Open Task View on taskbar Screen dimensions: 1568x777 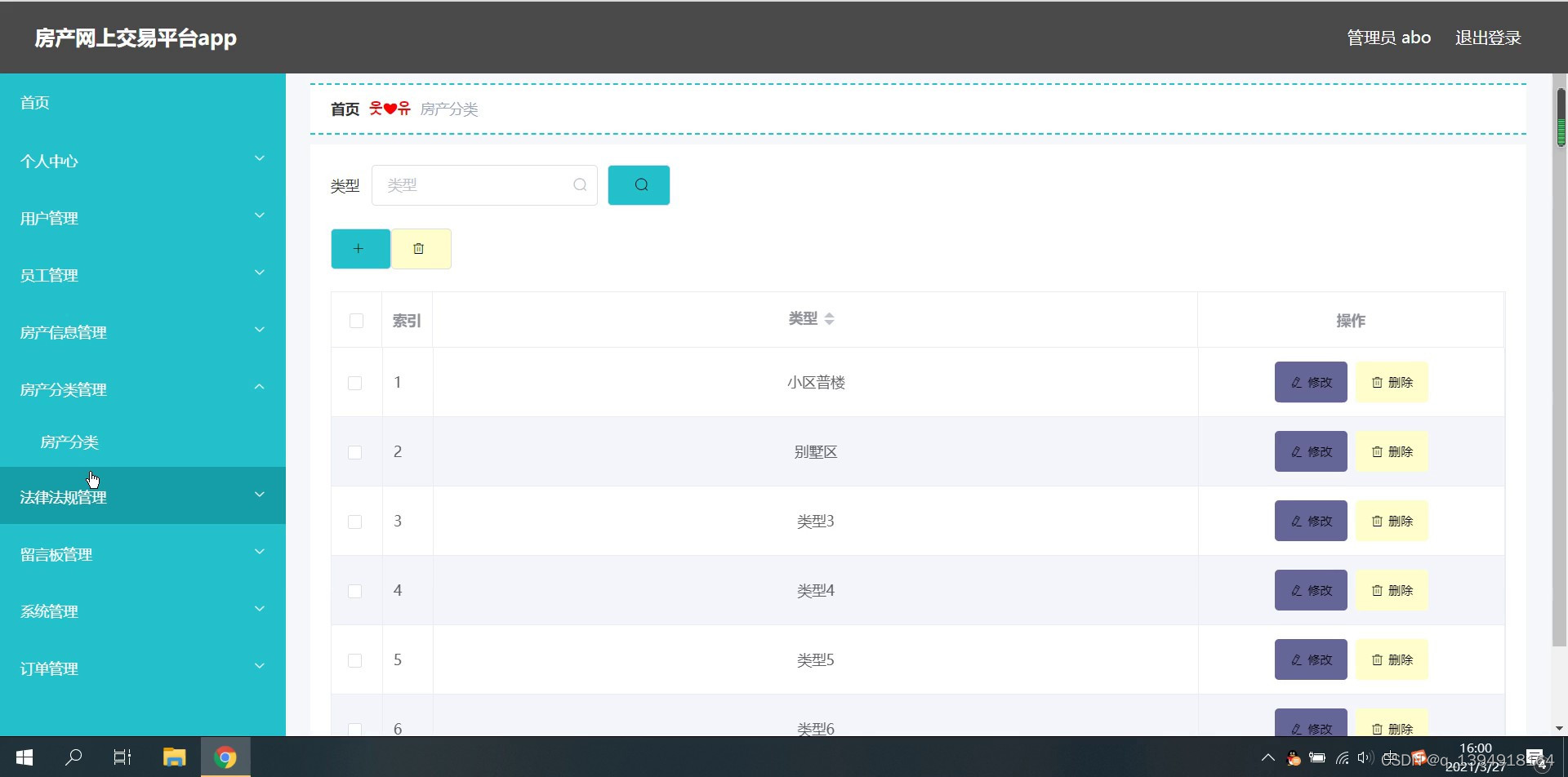click(122, 757)
